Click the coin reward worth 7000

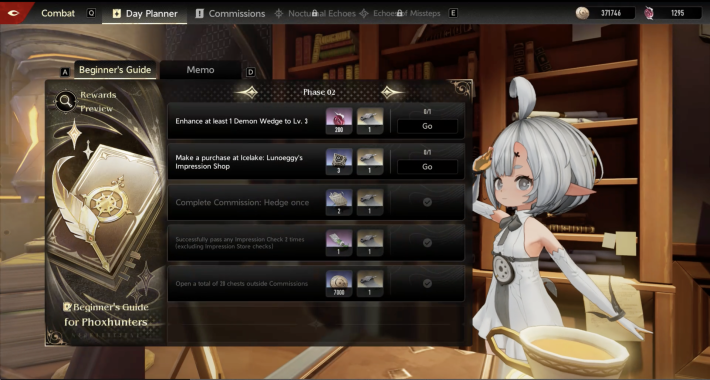click(x=339, y=284)
